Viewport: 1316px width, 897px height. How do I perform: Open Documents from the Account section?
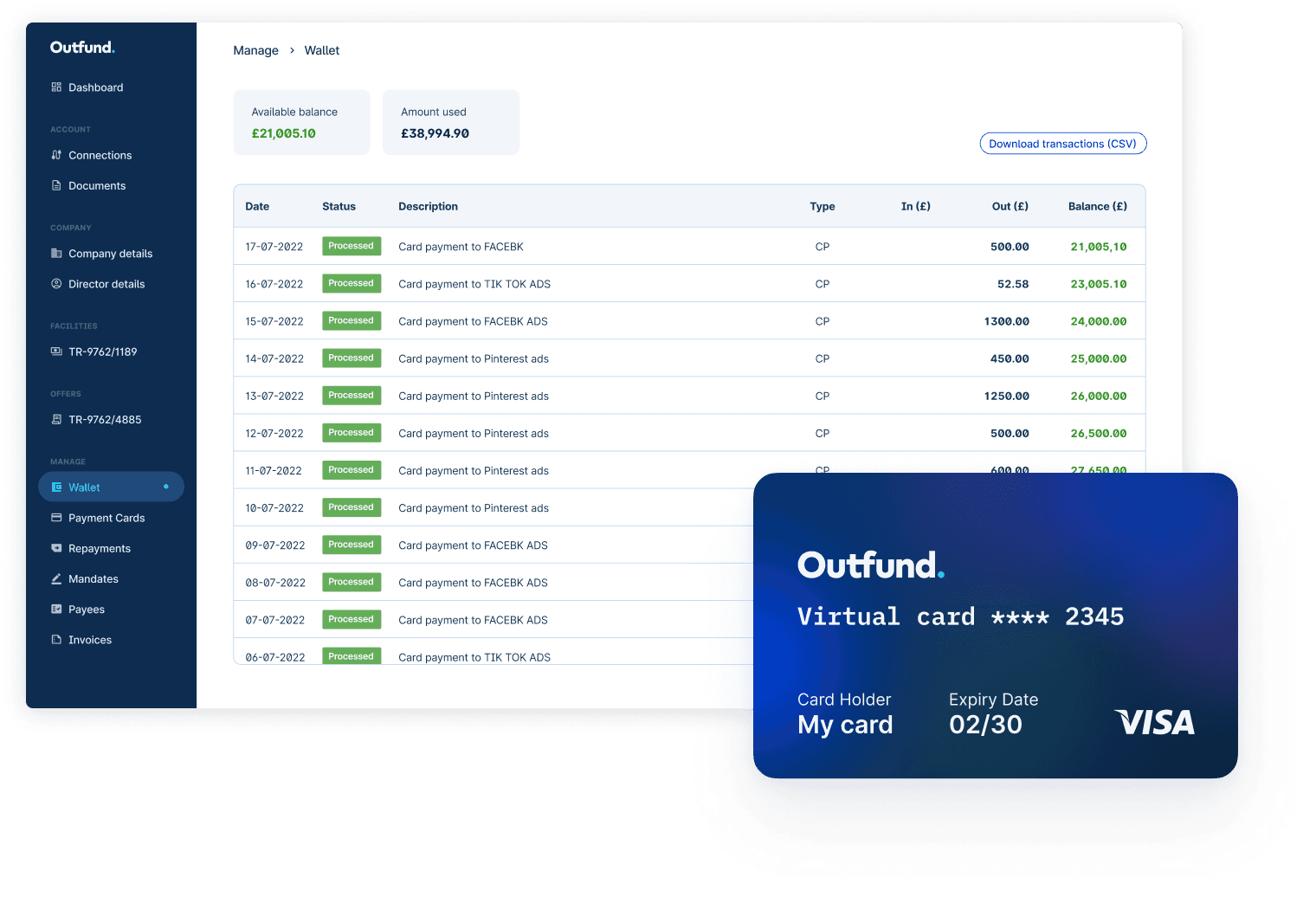(x=97, y=185)
